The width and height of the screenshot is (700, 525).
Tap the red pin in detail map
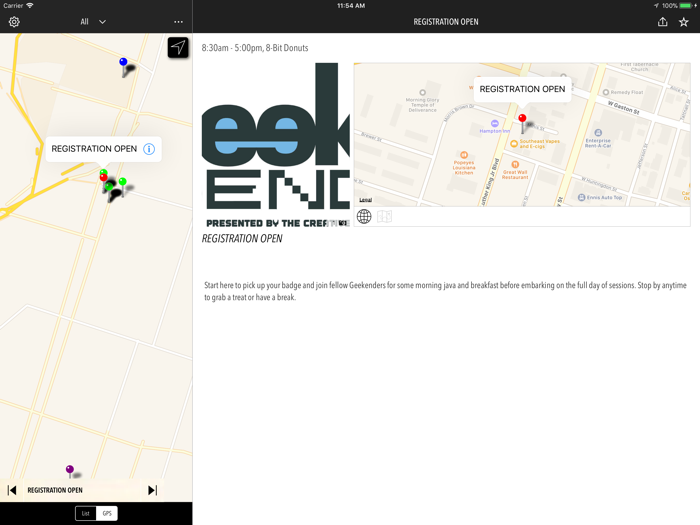pyautogui.click(x=522, y=119)
